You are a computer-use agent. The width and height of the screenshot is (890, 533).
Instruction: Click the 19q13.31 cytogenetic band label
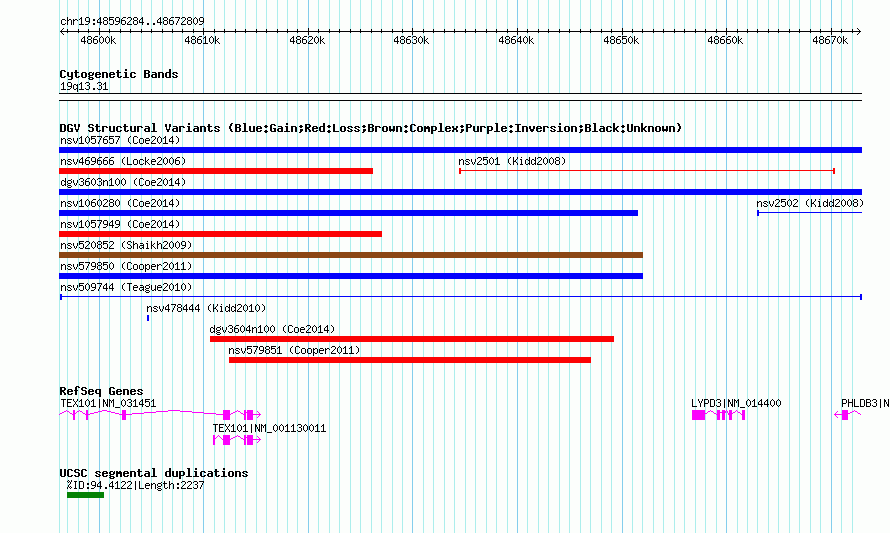pos(84,86)
